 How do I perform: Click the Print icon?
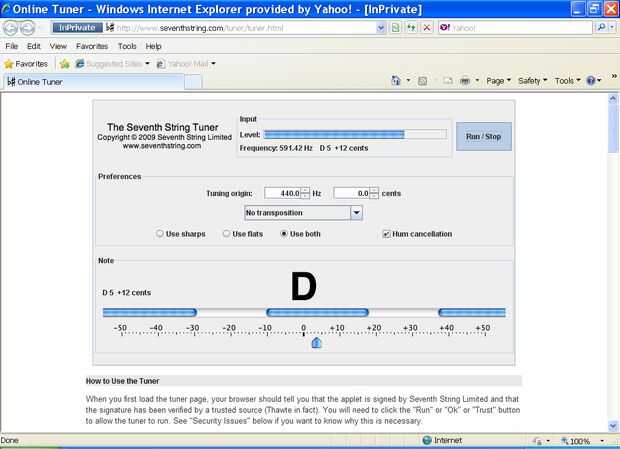(465, 81)
